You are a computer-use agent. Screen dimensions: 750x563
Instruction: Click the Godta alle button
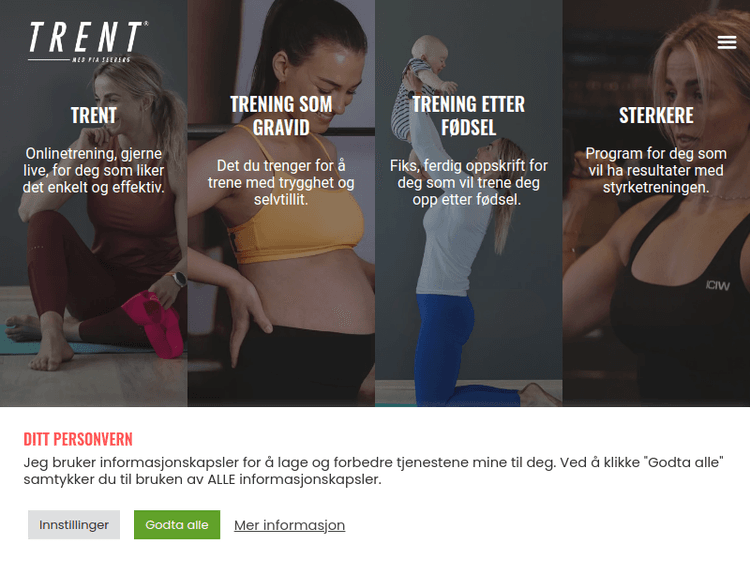177,525
